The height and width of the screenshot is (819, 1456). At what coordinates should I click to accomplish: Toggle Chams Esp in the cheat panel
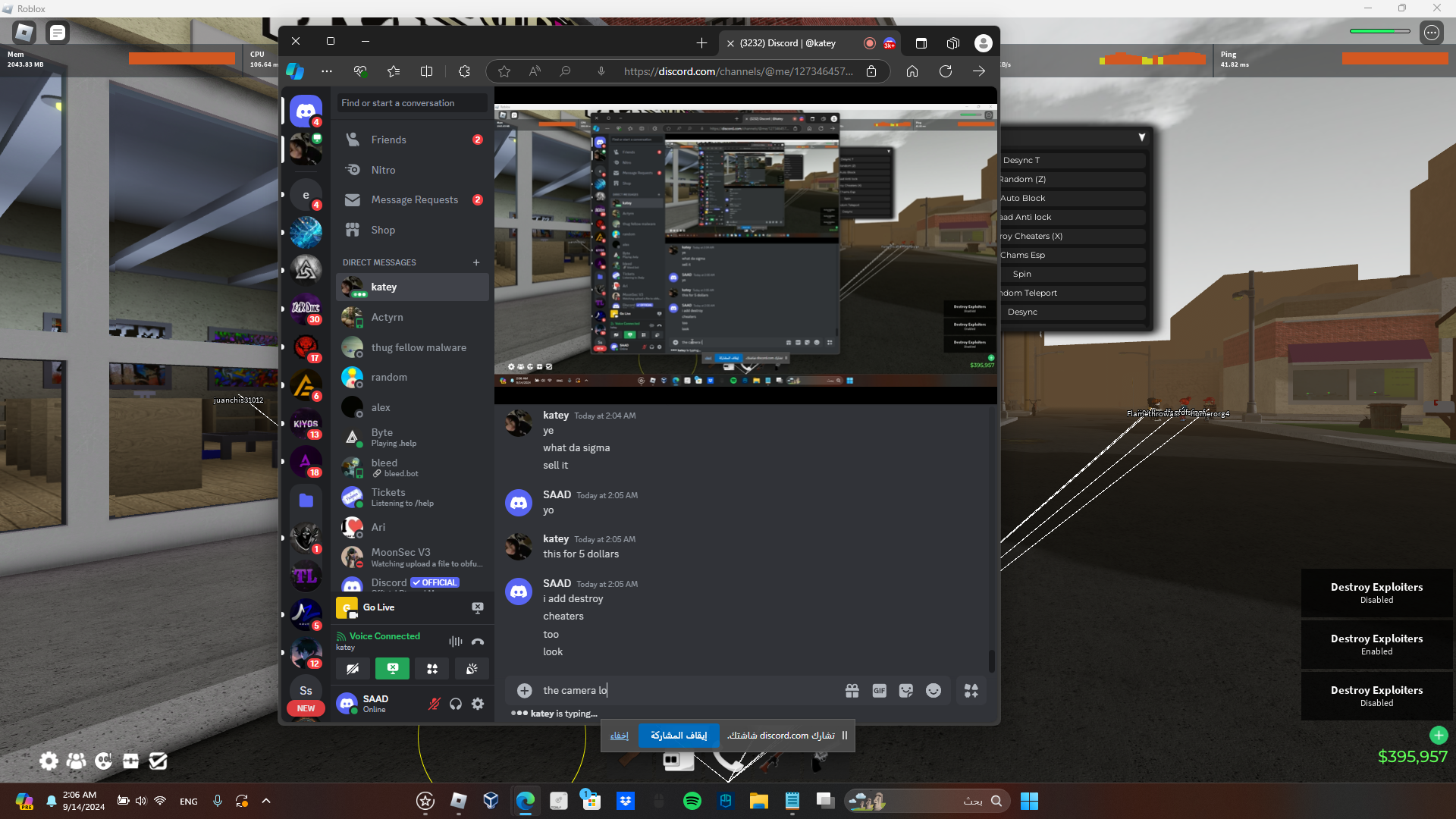[1072, 256]
